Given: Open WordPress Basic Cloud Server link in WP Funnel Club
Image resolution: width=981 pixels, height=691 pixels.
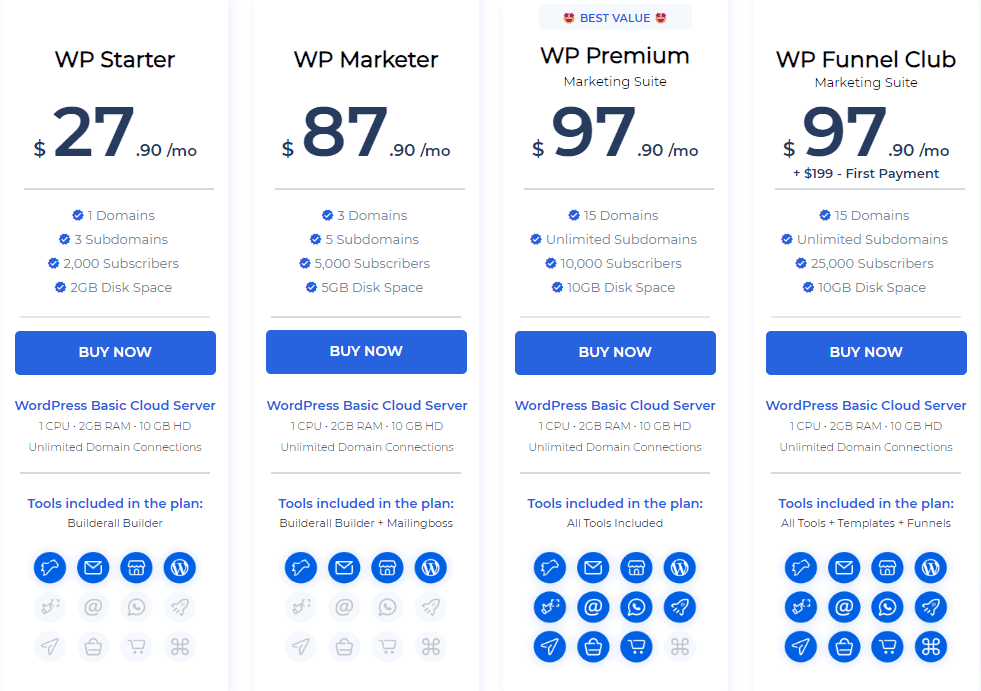Looking at the screenshot, I should pos(866,406).
